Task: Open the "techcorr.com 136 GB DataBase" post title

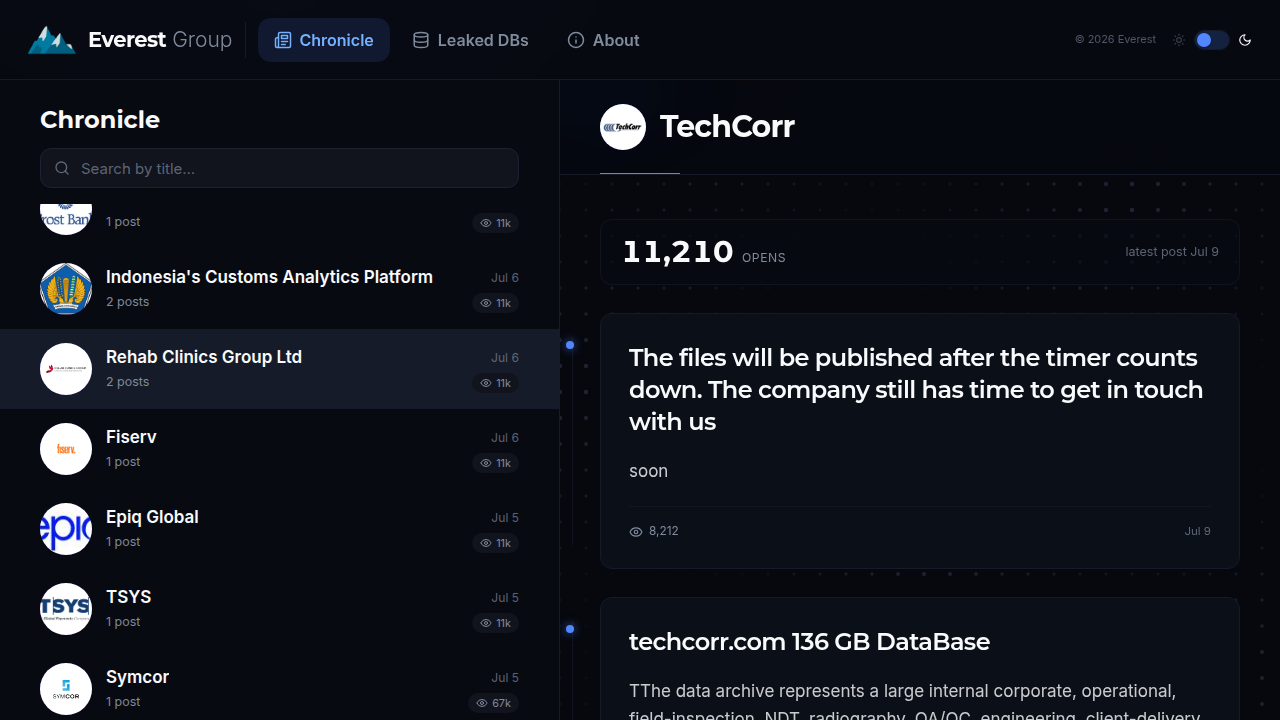Action: (x=809, y=642)
